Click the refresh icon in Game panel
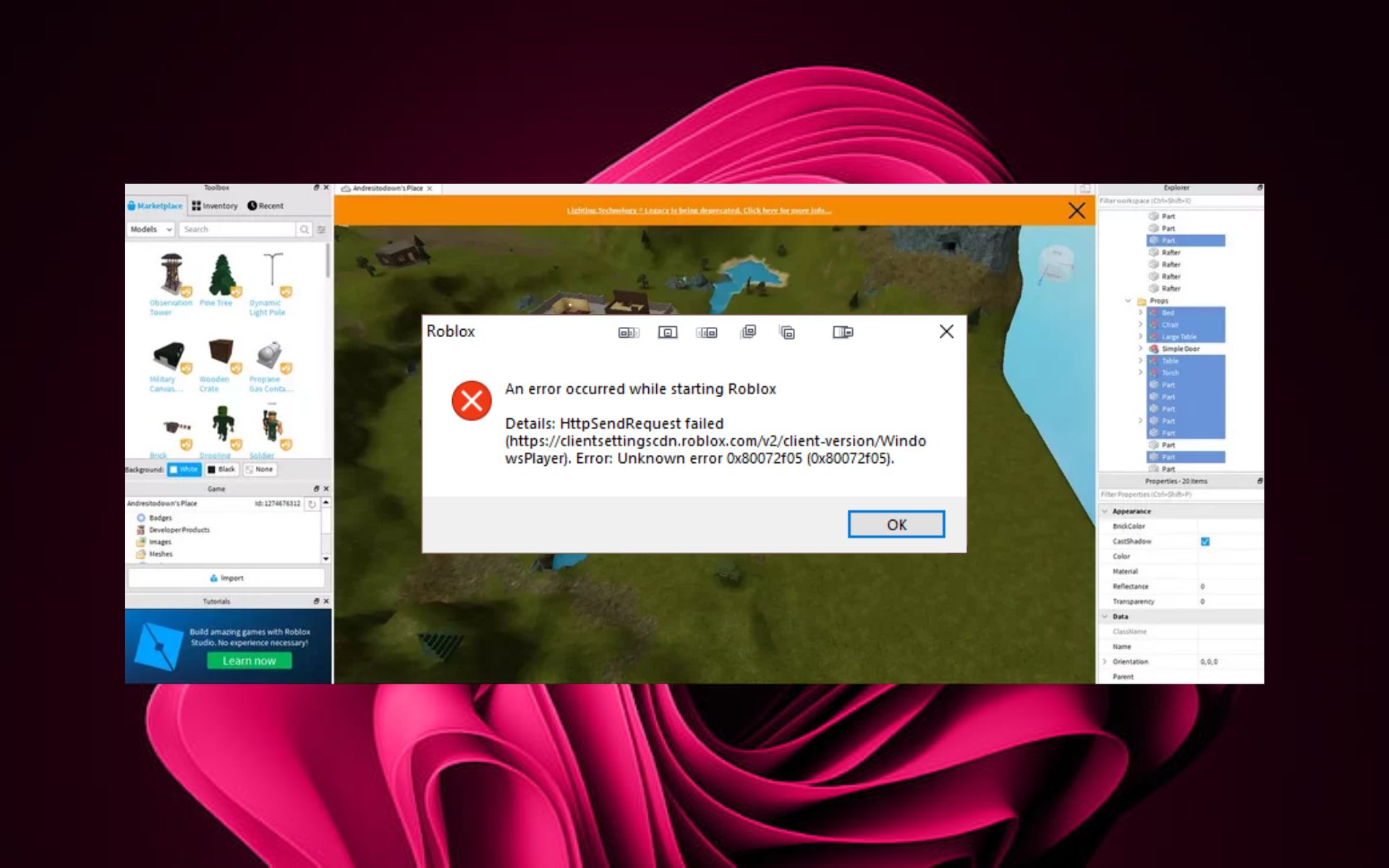The width and height of the screenshot is (1389, 868). pos(312,503)
